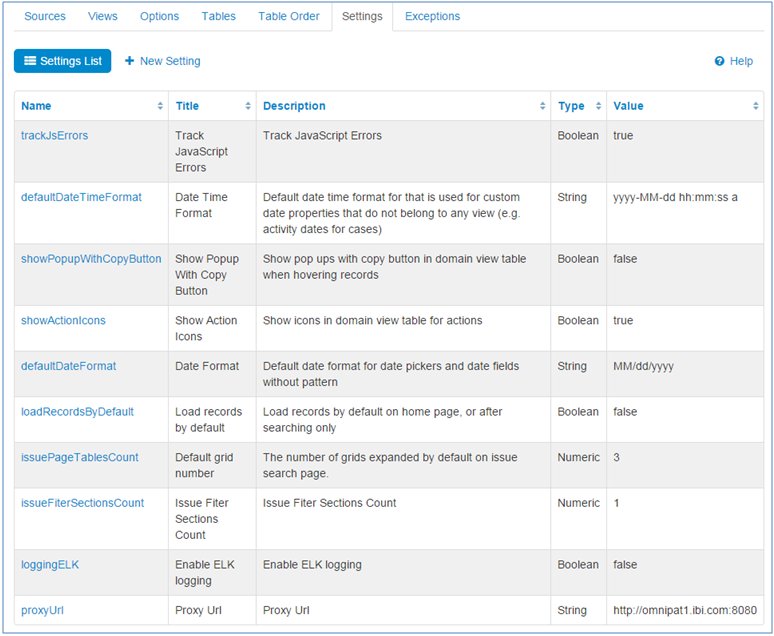
Task: Click the Help question mark icon
Action: click(719, 62)
